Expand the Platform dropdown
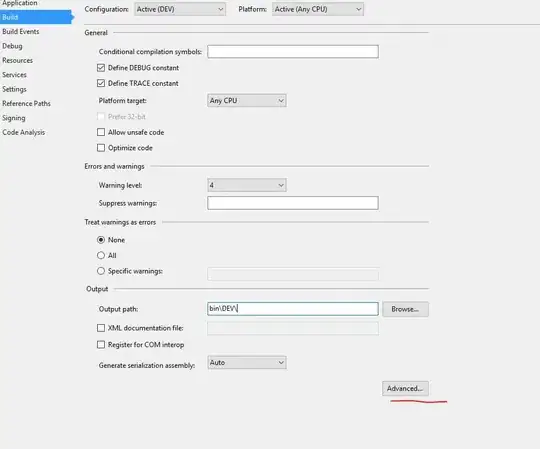This screenshot has height=449, width=540. (318, 9)
